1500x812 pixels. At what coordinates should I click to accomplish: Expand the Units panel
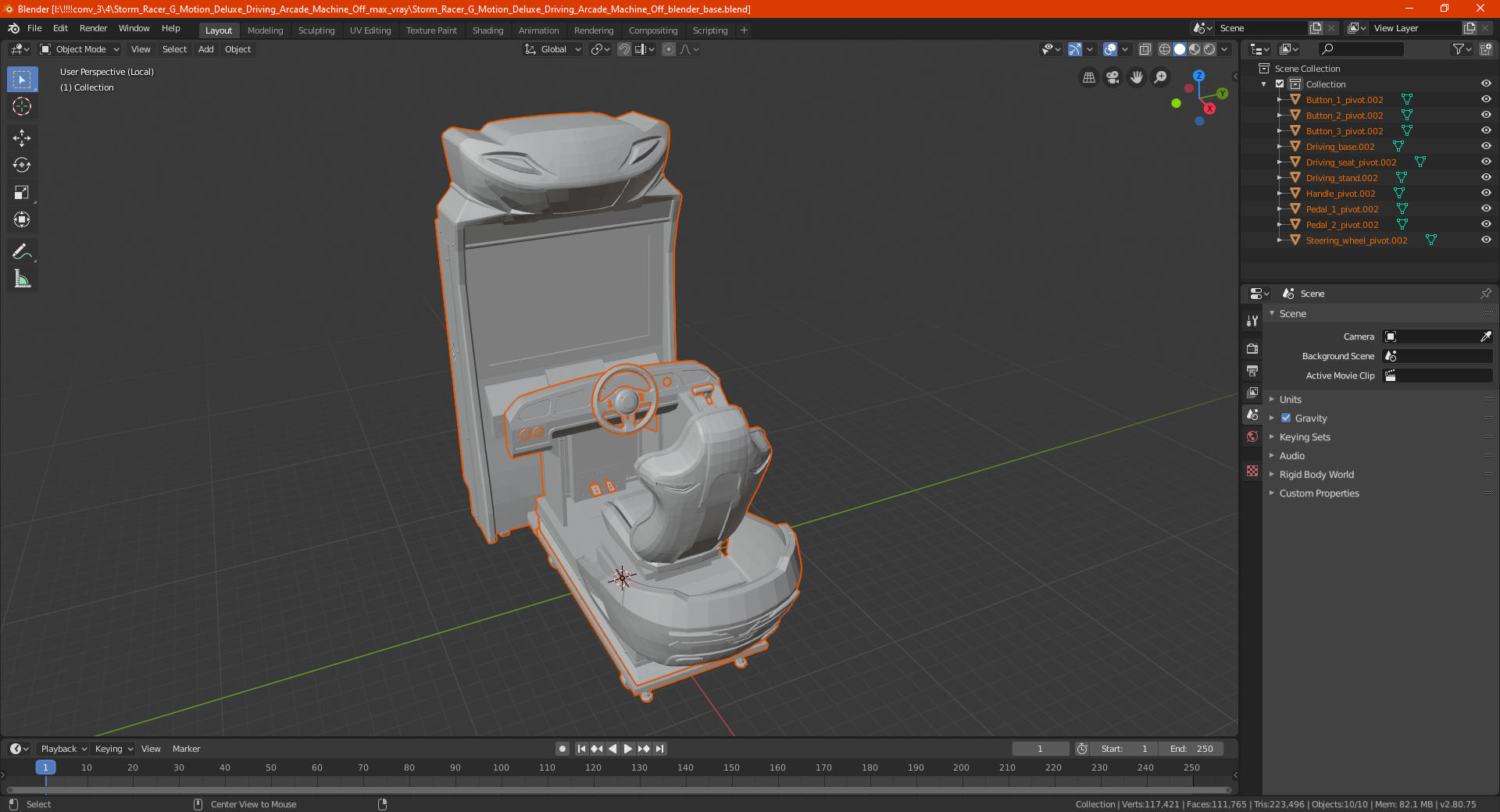tap(1290, 399)
